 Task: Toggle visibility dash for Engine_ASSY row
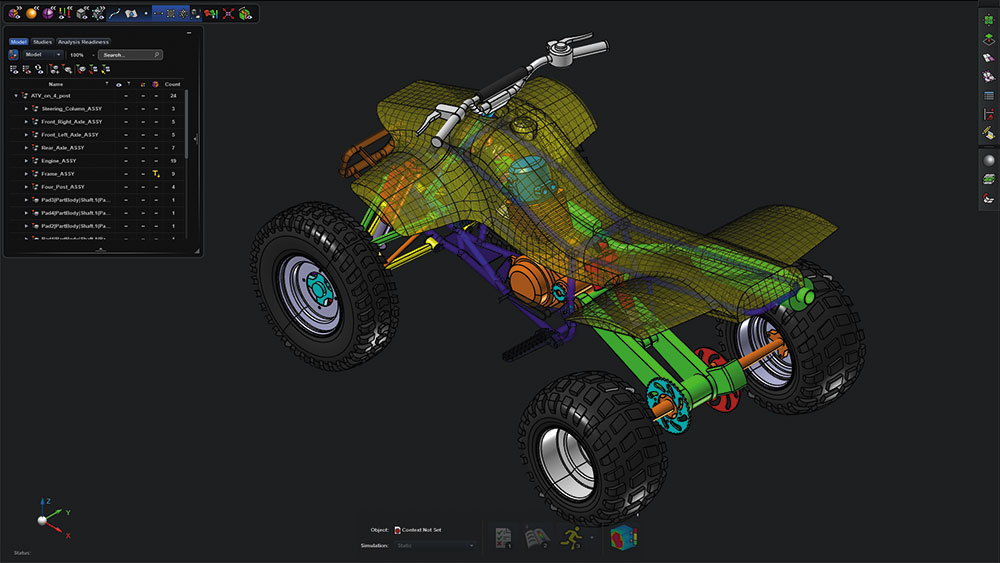(126, 161)
